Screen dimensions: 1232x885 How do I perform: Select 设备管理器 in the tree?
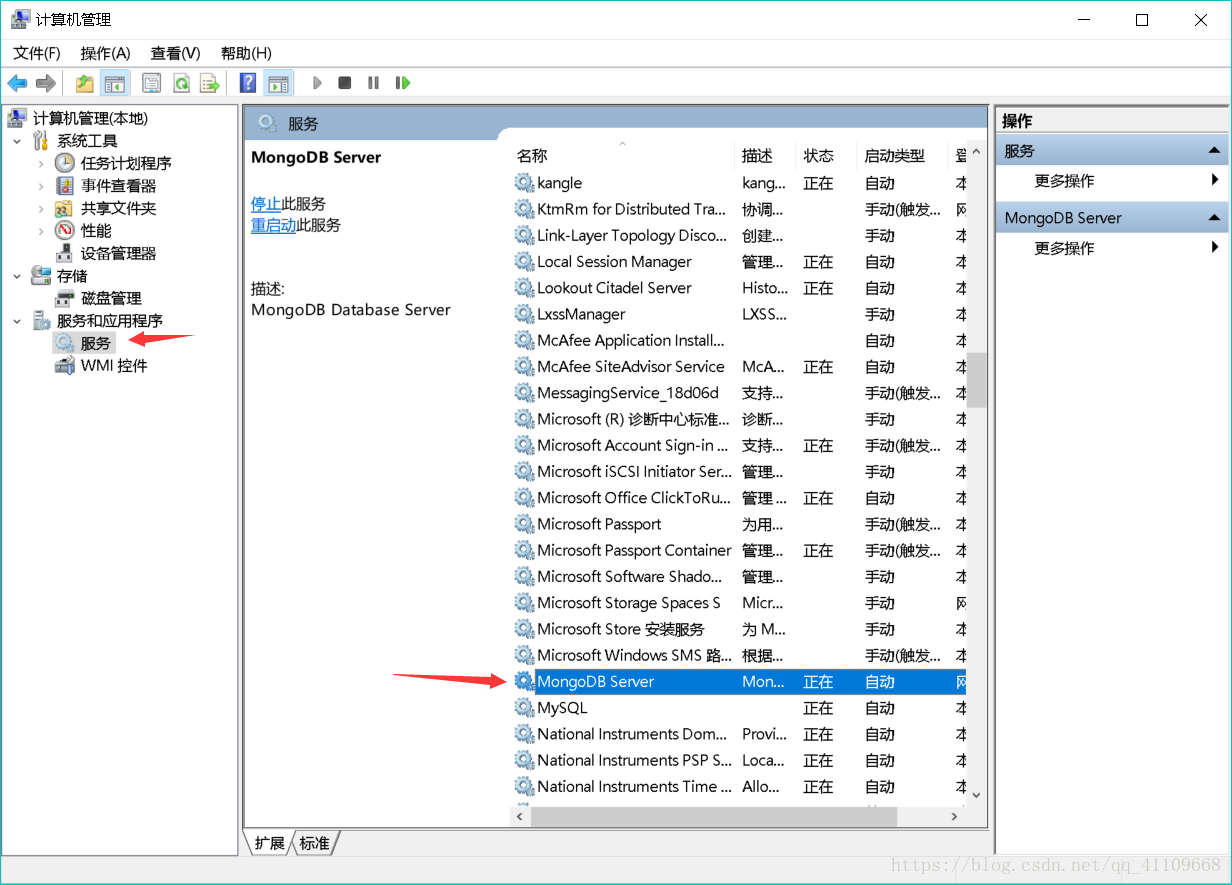[119, 253]
